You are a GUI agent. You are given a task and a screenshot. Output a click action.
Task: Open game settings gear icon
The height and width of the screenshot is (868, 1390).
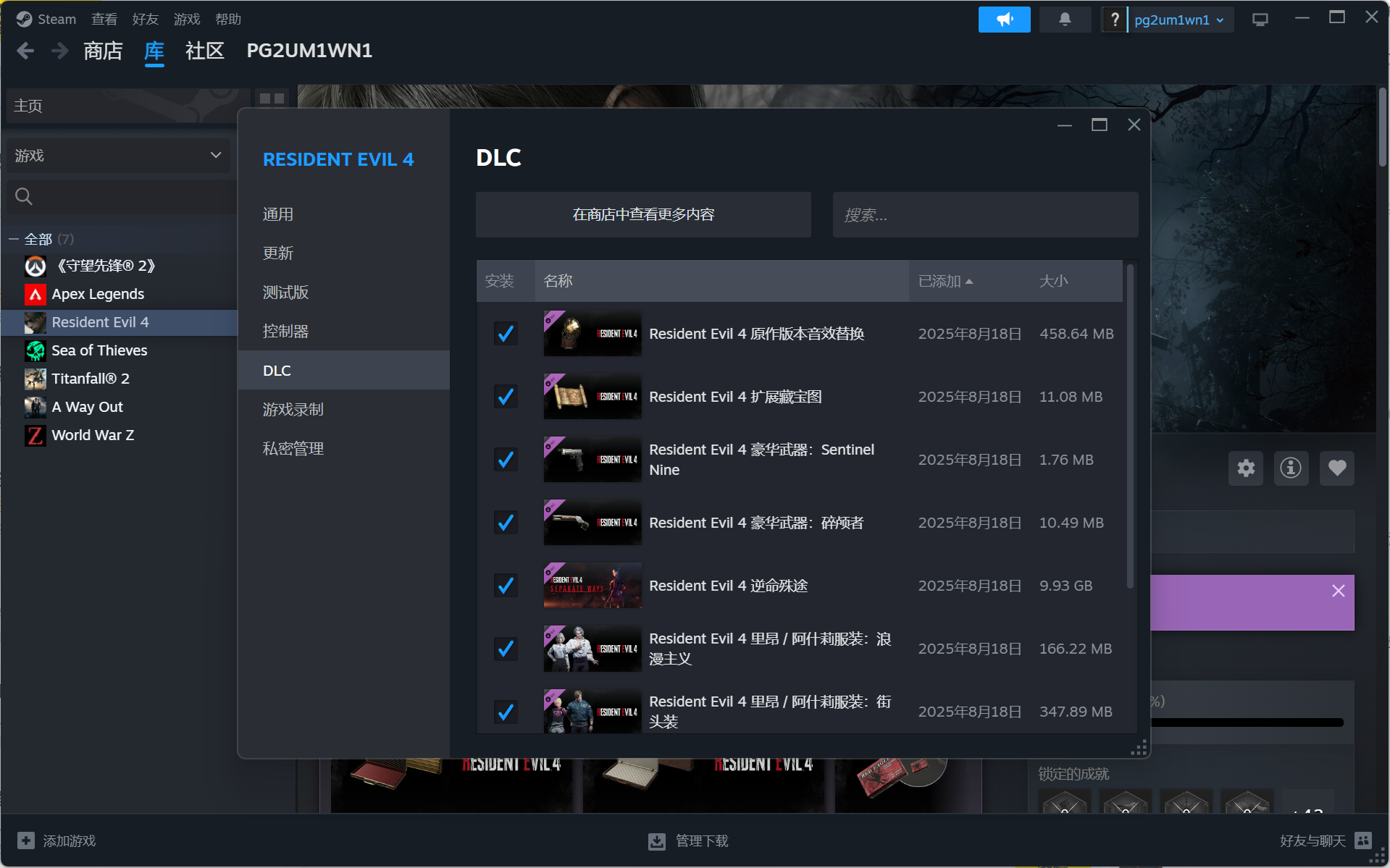(1246, 468)
